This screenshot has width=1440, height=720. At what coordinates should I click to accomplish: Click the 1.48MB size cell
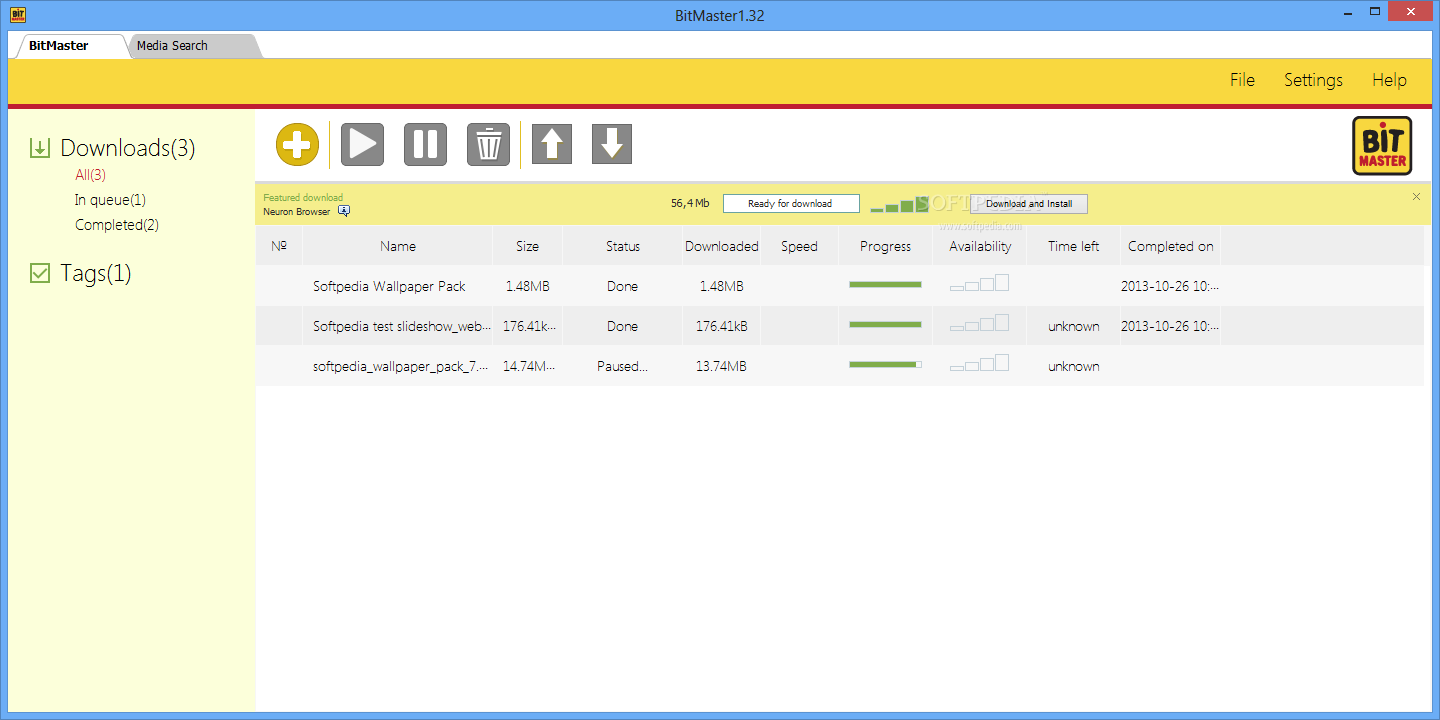coord(527,286)
